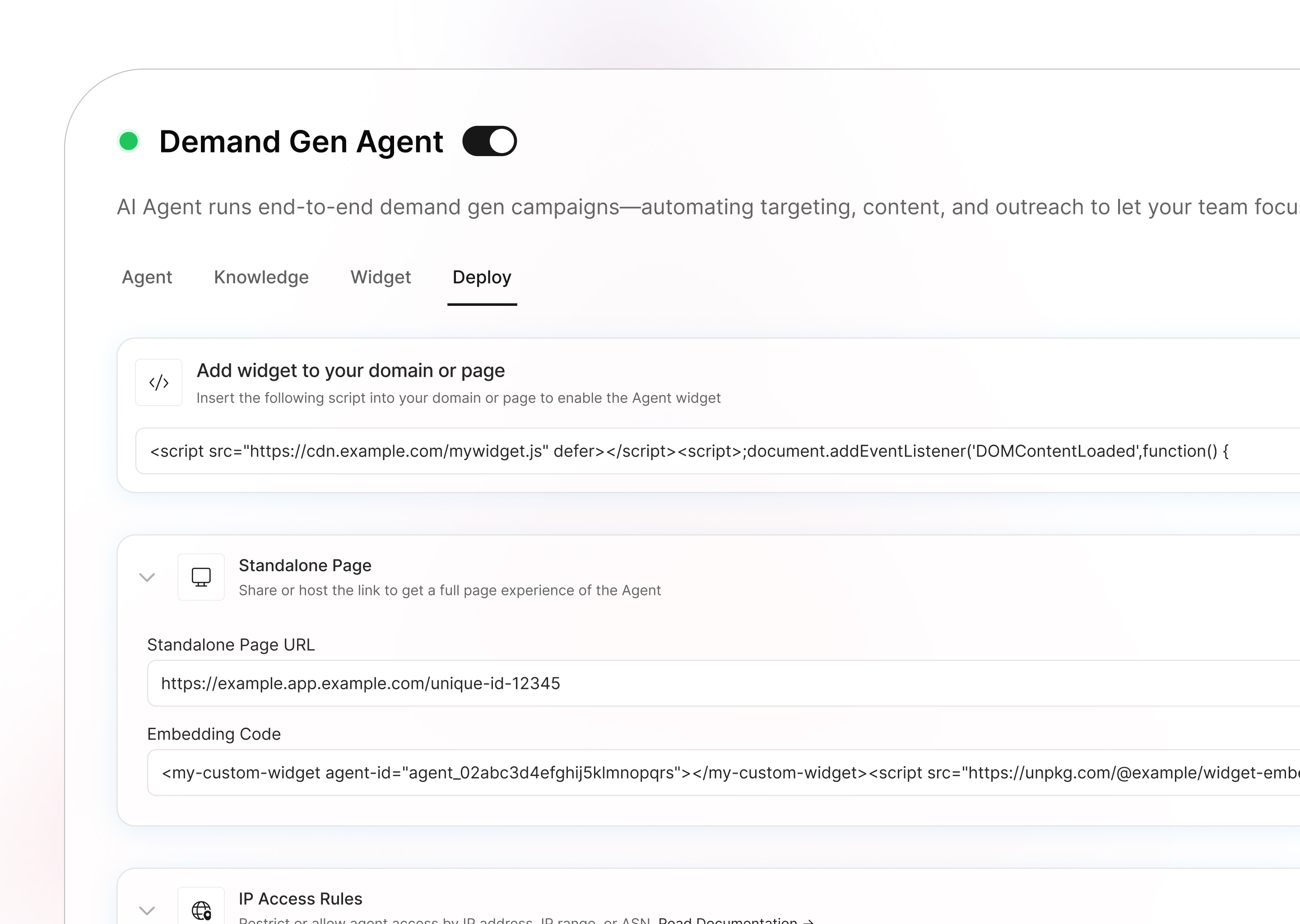Click the code brackets widget icon

tap(159, 382)
